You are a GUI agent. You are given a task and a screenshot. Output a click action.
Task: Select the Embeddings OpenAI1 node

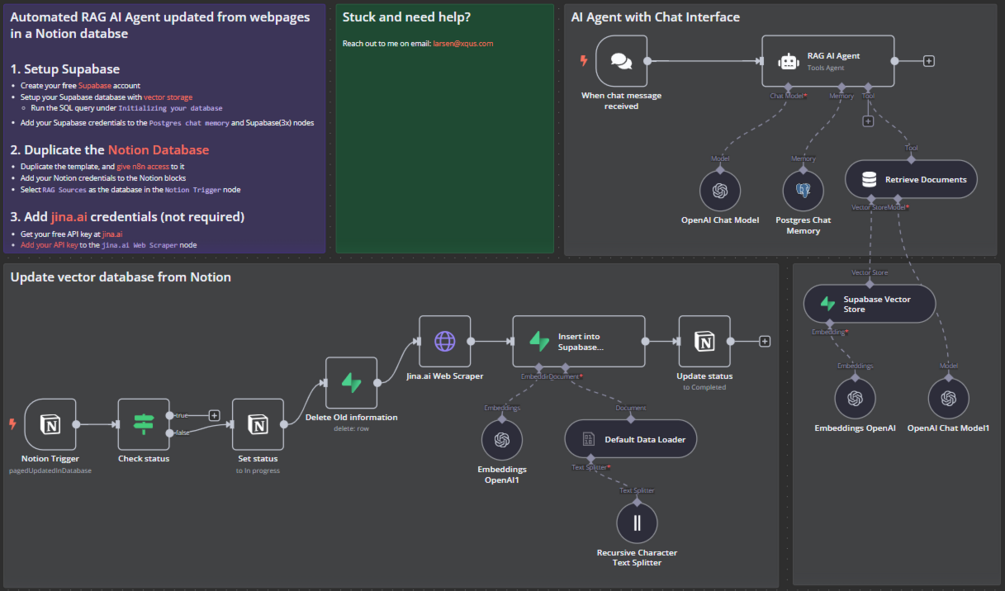[502, 440]
